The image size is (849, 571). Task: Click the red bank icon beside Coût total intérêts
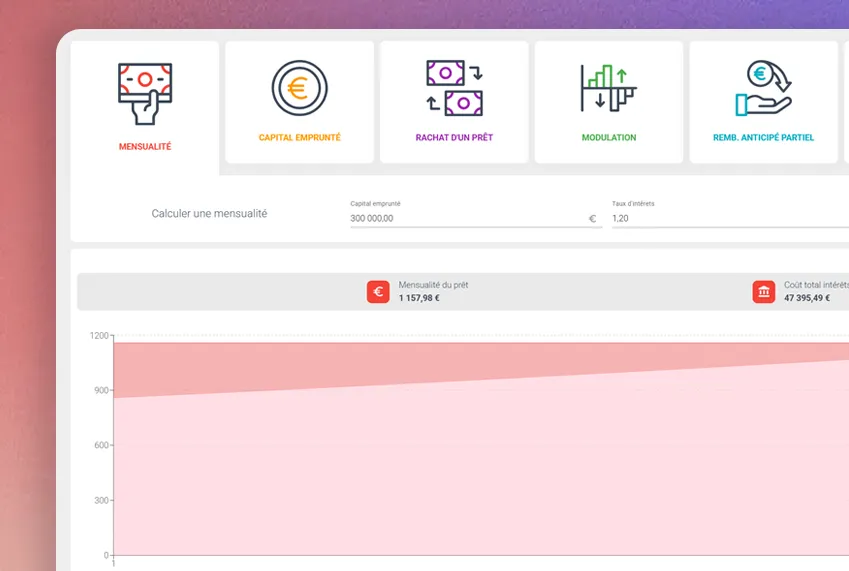[x=763, y=292]
